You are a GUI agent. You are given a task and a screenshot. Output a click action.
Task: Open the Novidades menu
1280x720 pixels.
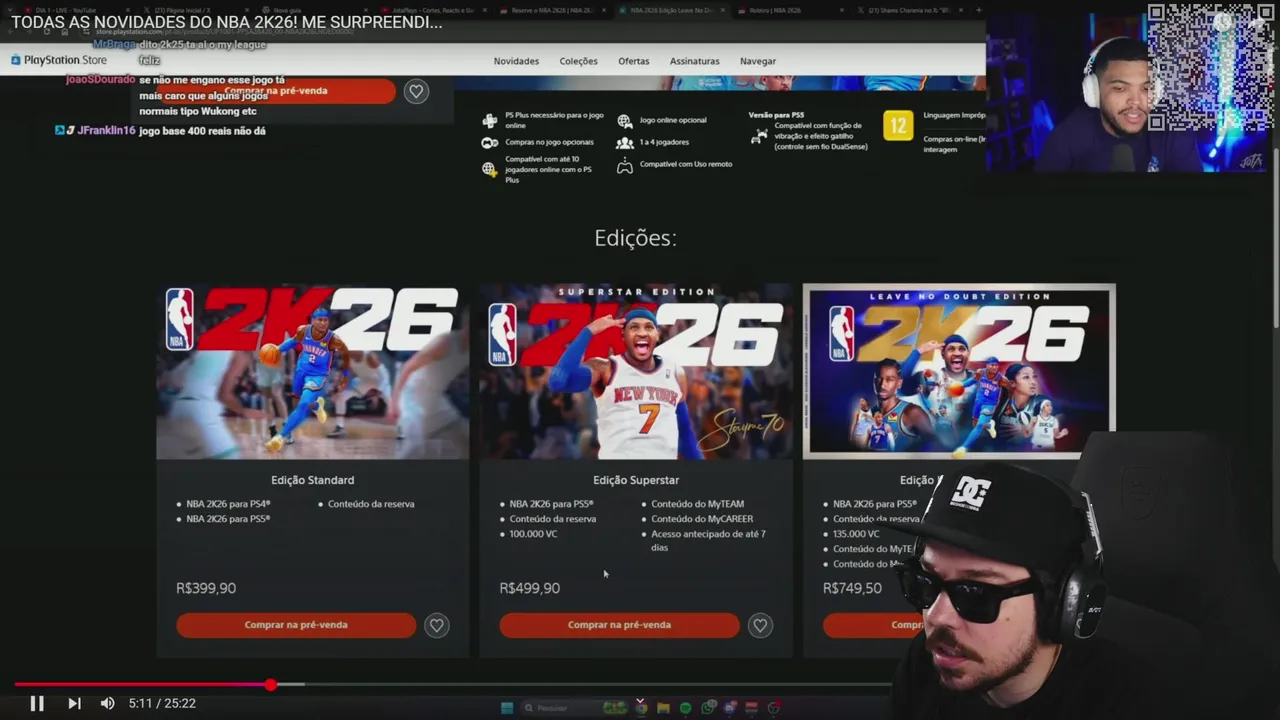click(516, 61)
